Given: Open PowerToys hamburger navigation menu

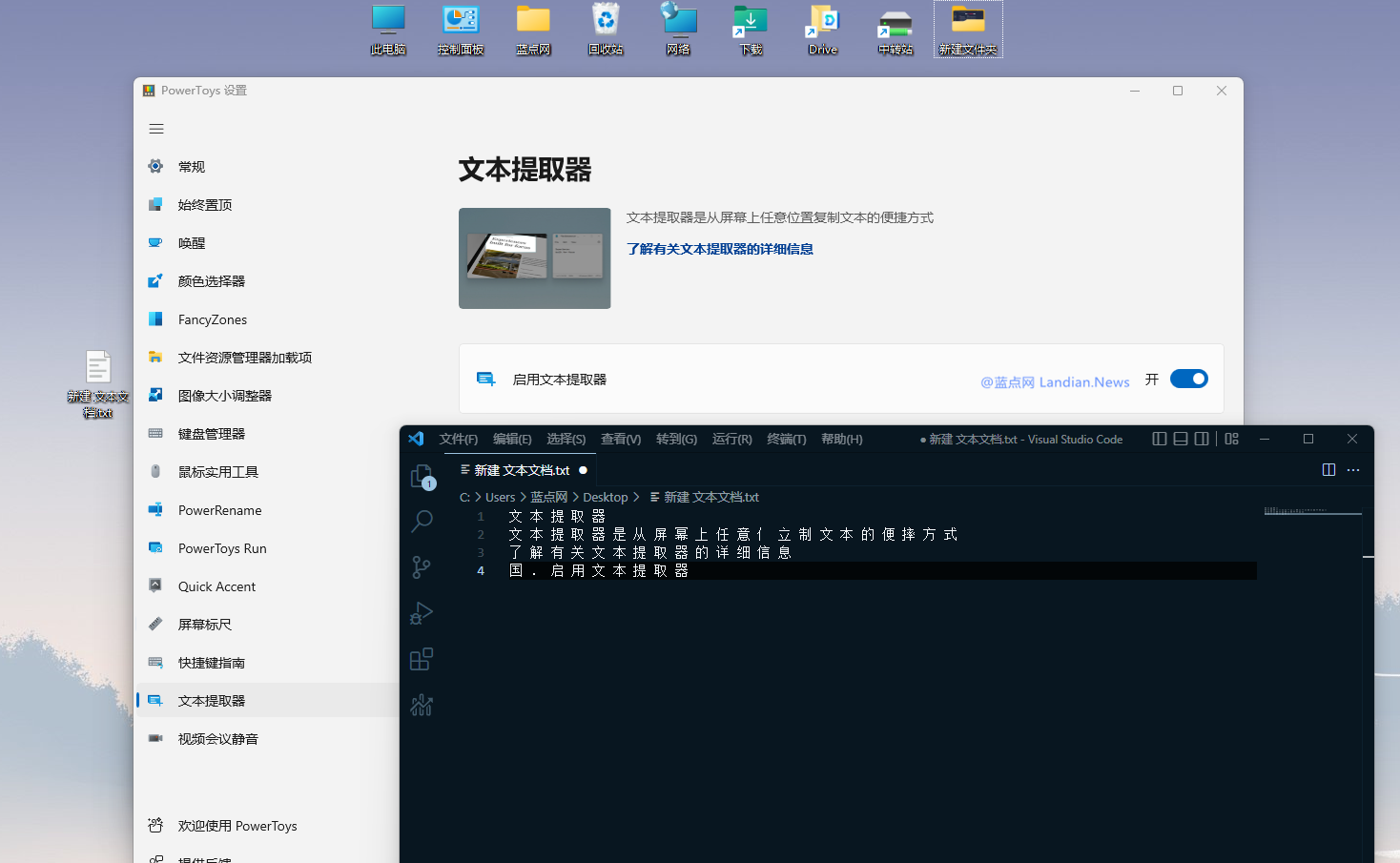Looking at the screenshot, I should pyautogui.click(x=156, y=129).
